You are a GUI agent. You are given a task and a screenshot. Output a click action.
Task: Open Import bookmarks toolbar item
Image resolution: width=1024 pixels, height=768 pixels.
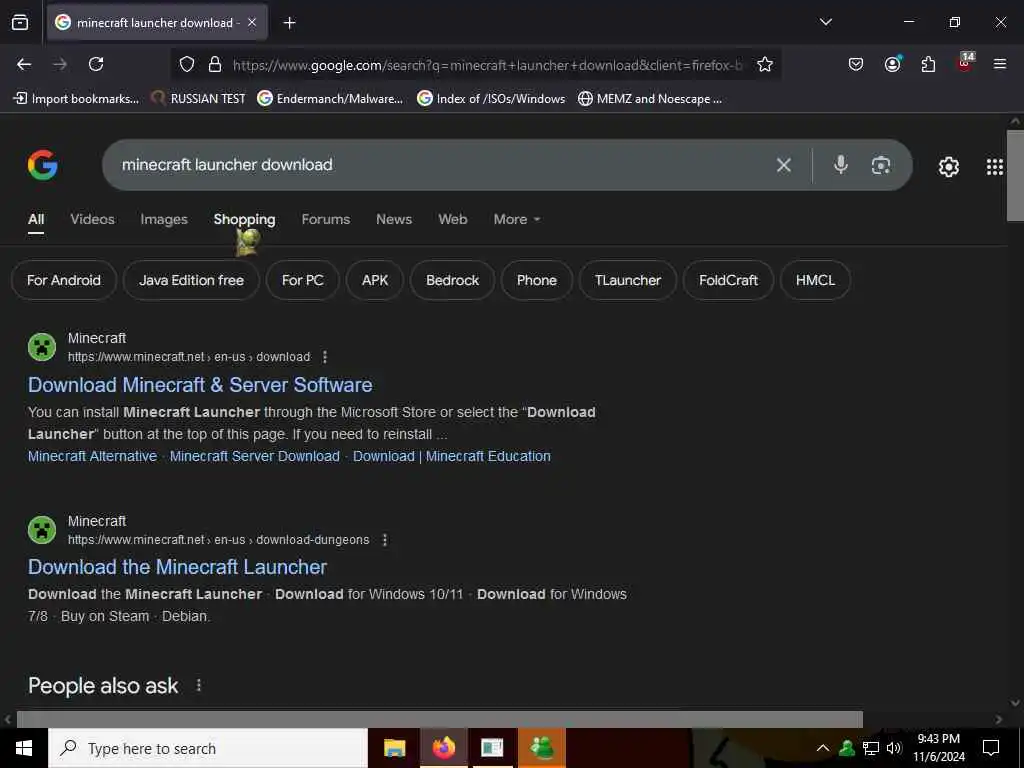[x=76, y=99]
